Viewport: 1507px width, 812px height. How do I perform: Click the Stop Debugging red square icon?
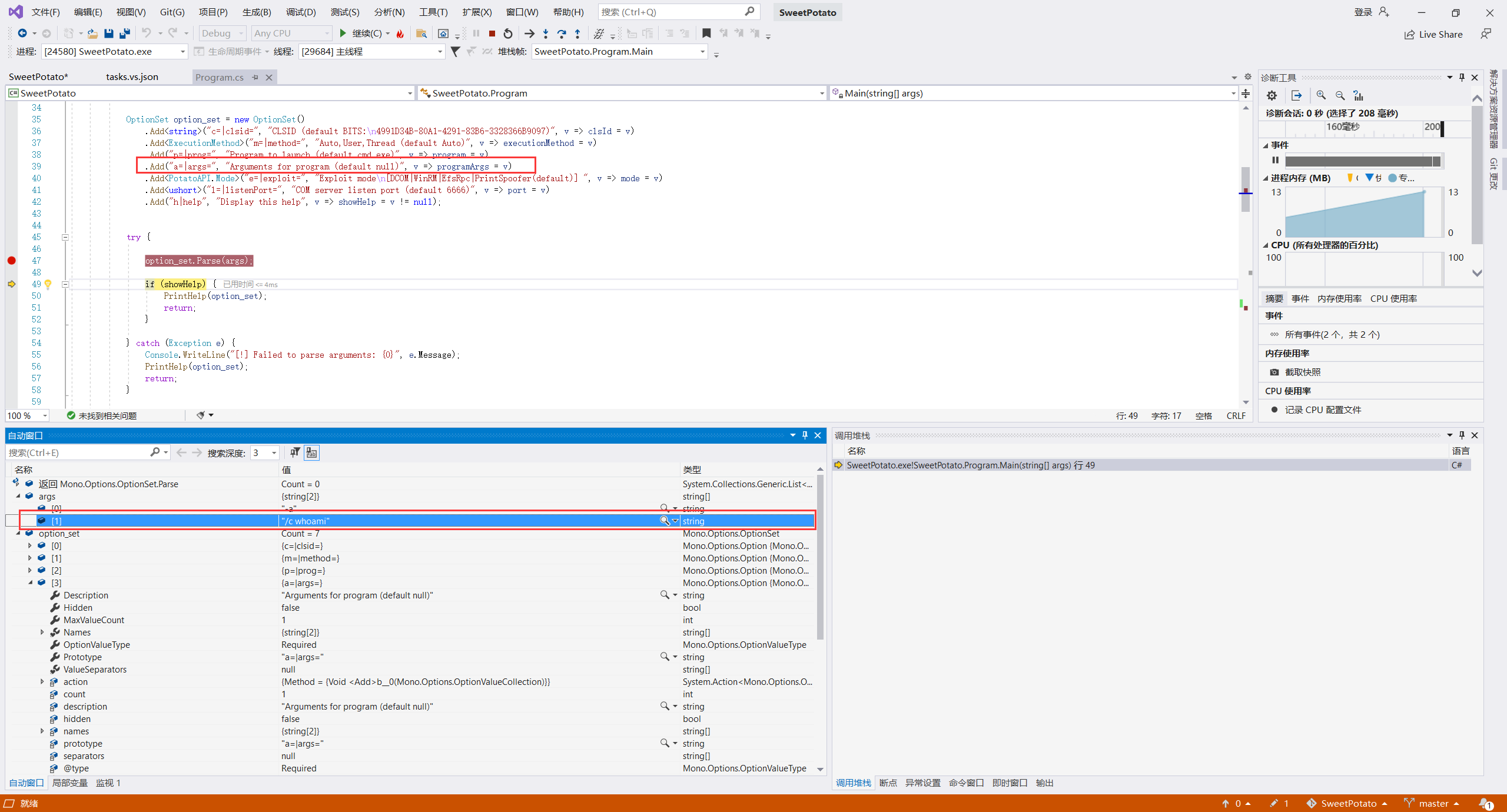click(492, 34)
